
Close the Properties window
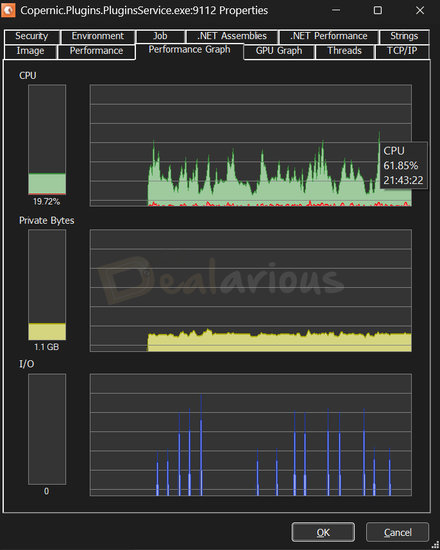tap(420, 11)
